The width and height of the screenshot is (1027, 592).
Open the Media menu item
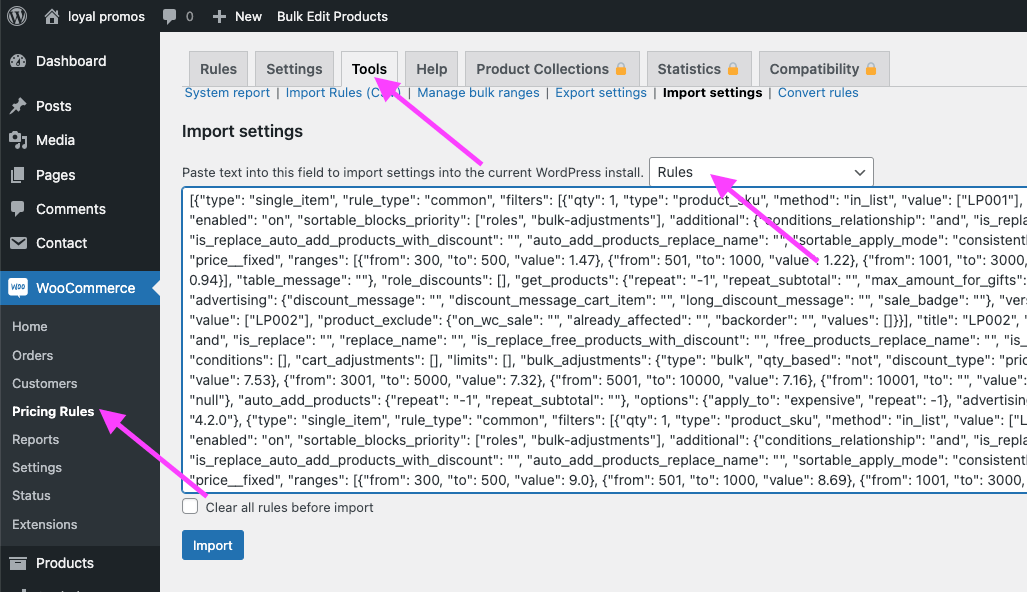click(55, 140)
